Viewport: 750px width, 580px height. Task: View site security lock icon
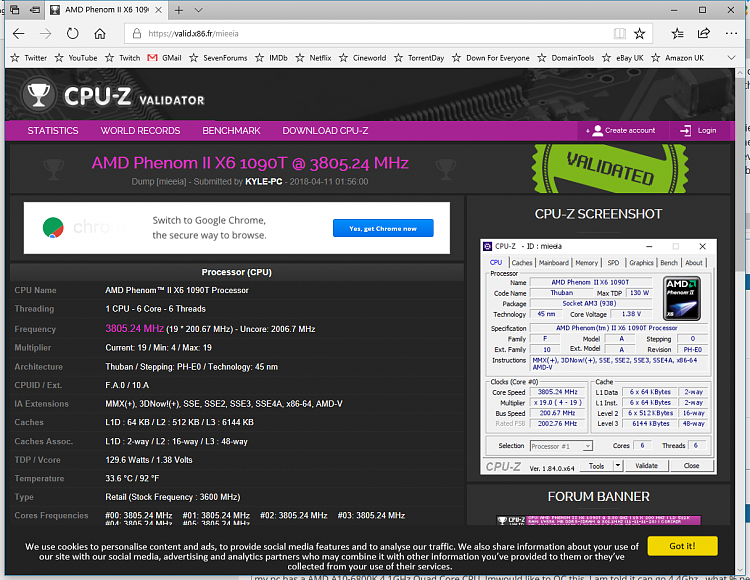click(137, 33)
